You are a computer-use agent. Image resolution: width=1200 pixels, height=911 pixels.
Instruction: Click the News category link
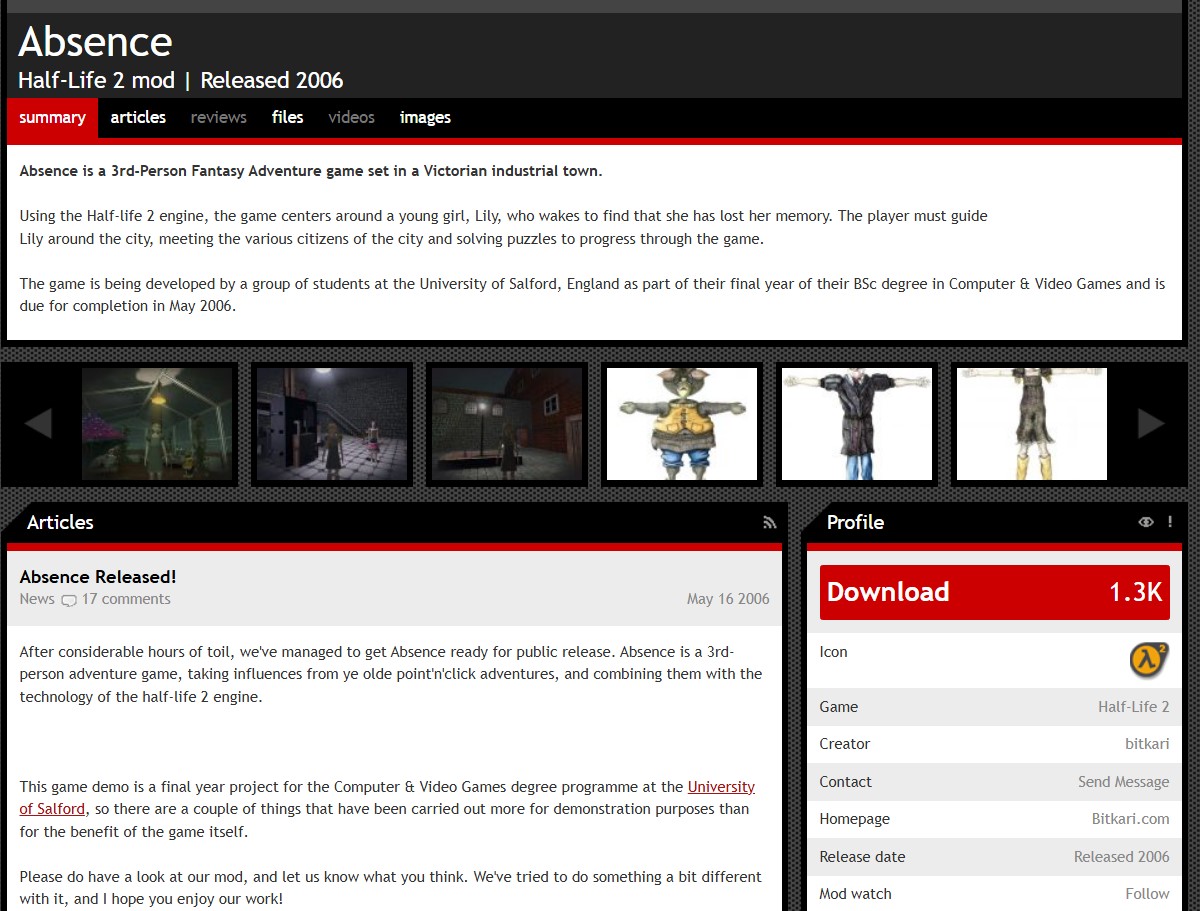pos(37,599)
